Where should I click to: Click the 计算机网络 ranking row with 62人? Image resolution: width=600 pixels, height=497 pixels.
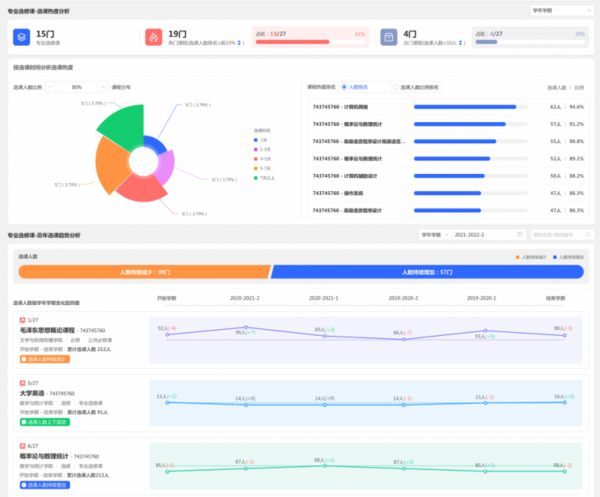coord(448,107)
